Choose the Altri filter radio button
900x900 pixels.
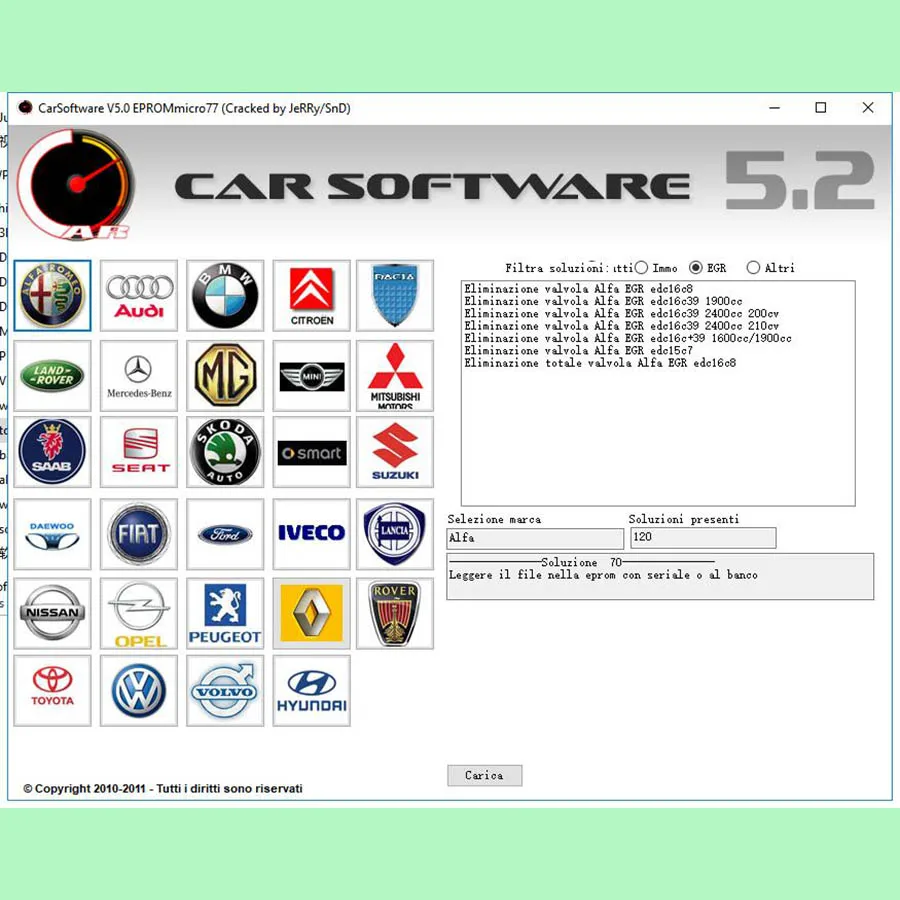click(x=753, y=267)
